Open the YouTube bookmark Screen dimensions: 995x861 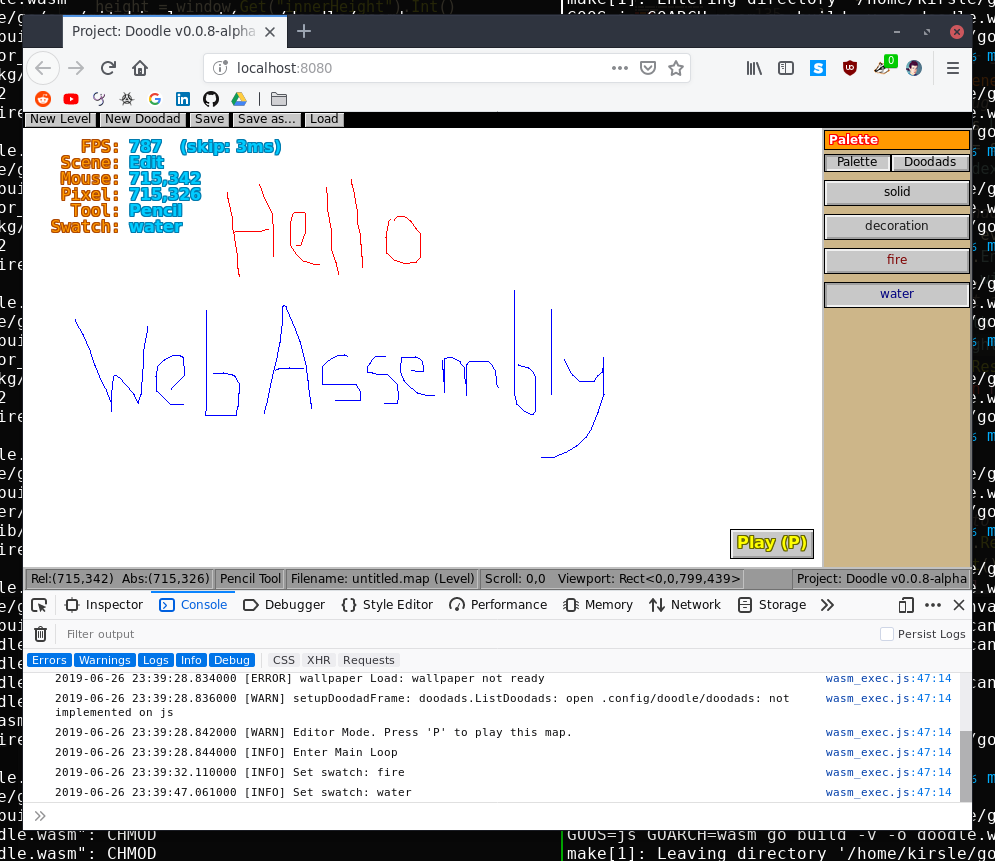(x=71, y=99)
